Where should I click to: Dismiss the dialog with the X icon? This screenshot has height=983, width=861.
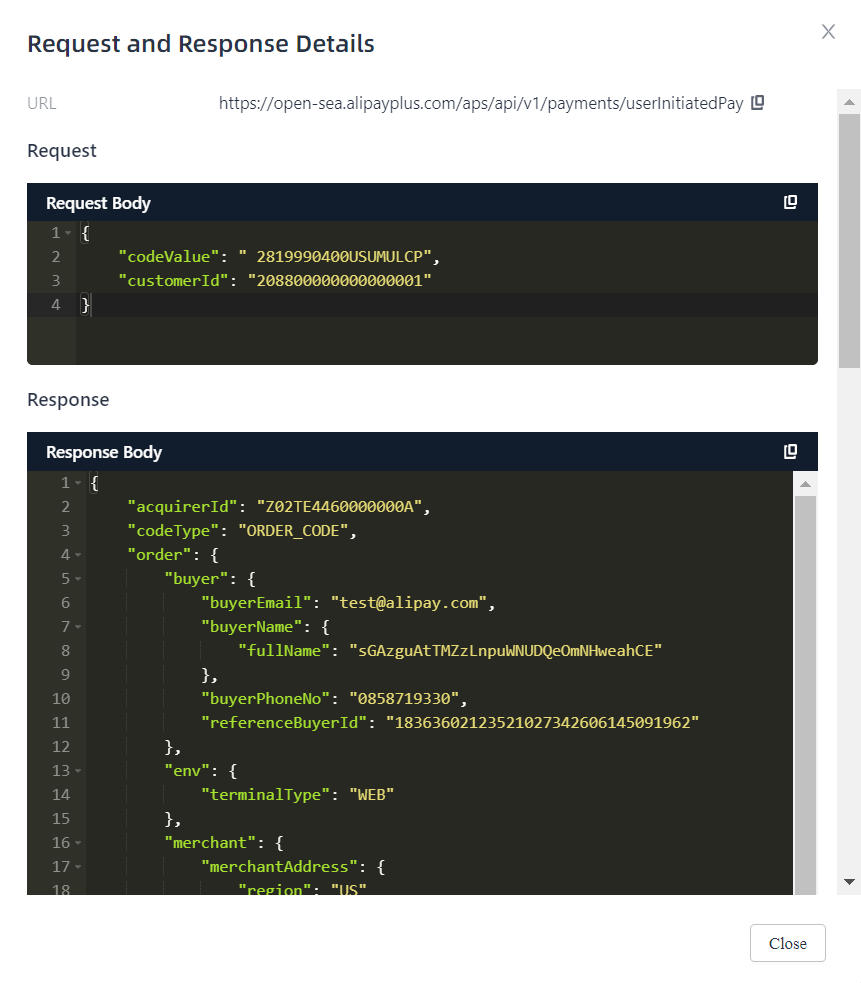pos(828,31)
